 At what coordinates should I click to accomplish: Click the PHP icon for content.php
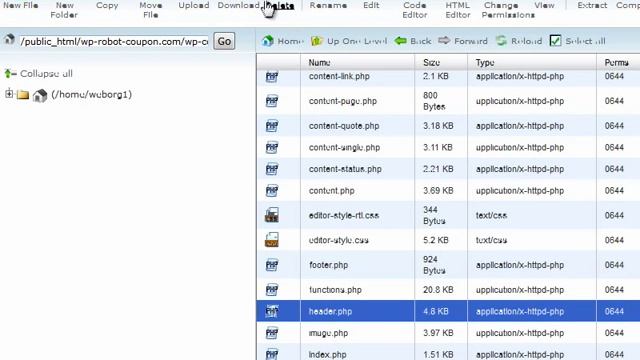272,191
